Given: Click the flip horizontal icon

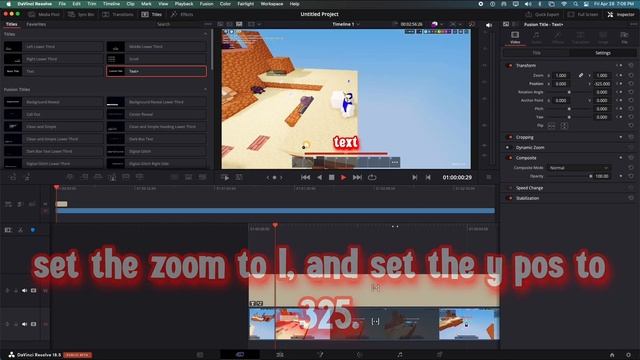Looking at the screenshot, I should click(x=551, y=126).
